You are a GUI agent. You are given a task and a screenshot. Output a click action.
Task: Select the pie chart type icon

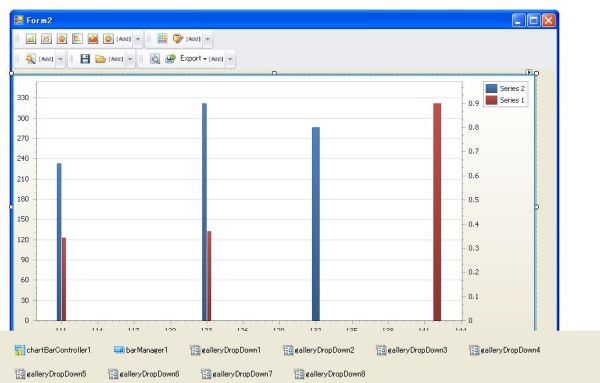tap(62, 39)
